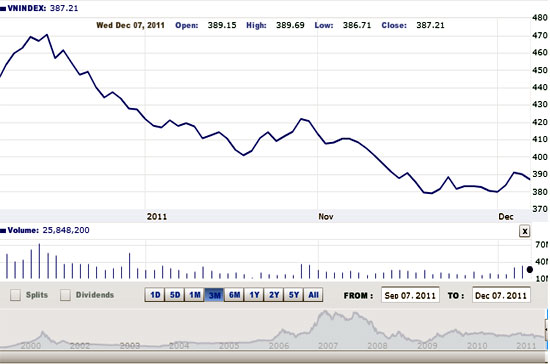
Task: Click 2009 in the overview history chart
Action: pyautogui.click(x=427, y=346)
